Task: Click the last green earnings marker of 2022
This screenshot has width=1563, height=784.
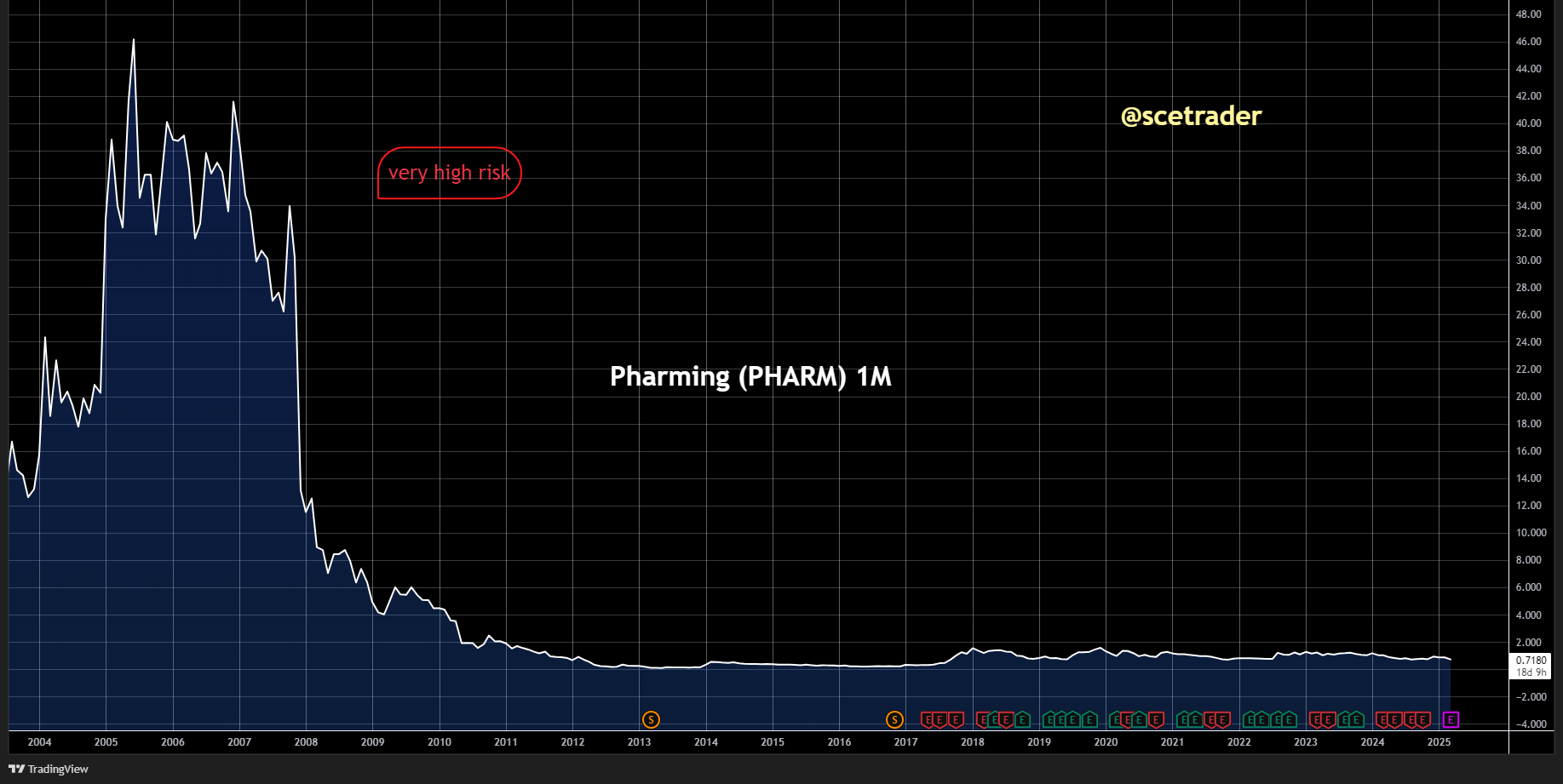Action: (1290, 720)
